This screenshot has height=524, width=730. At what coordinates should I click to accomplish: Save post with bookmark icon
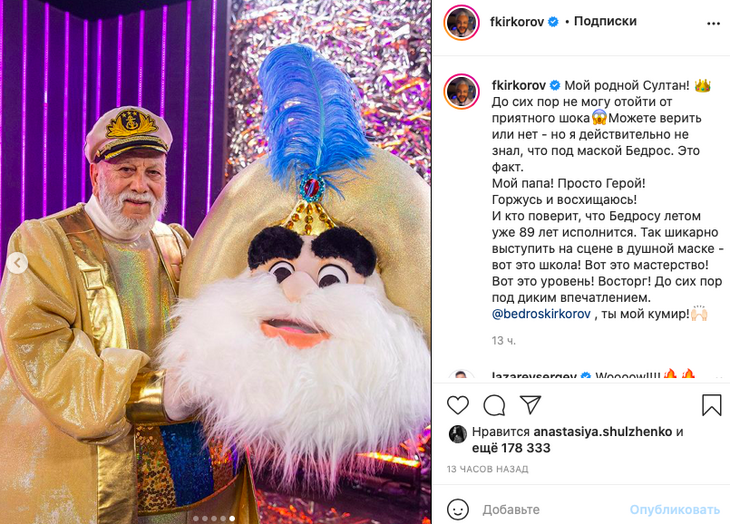tap(711, 405)
